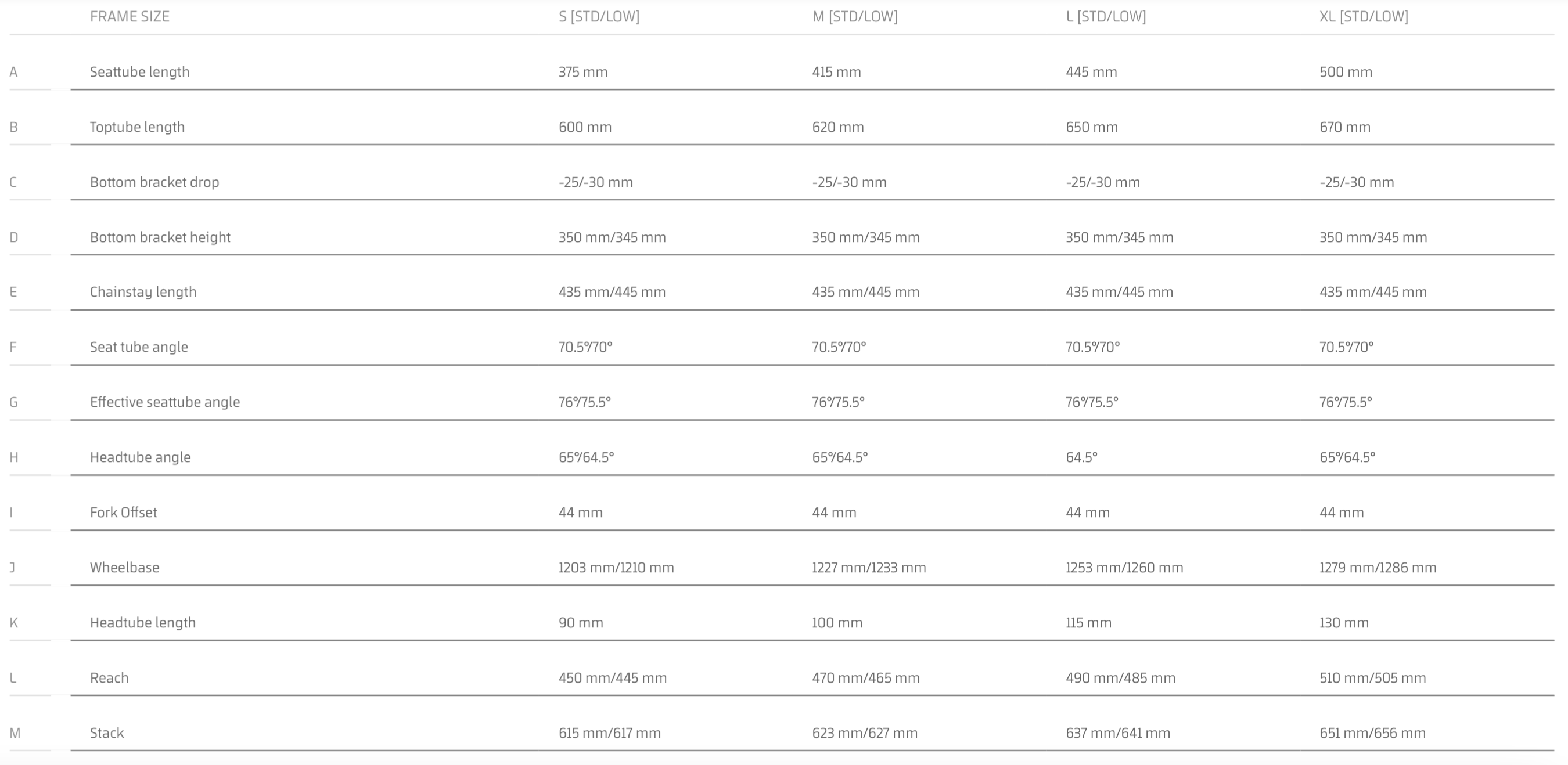Select the XL [STD/LOW] column header
1568x765 pixels.
1364,16
